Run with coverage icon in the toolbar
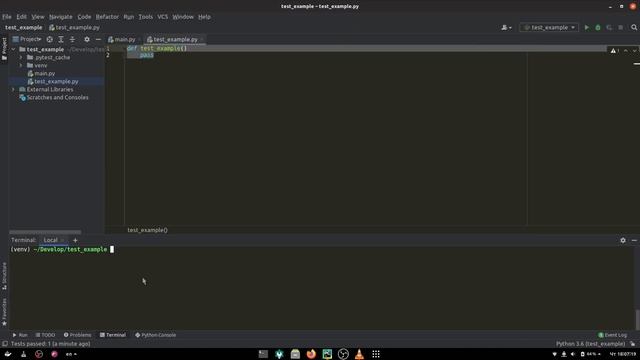Screen dimensions: 640x360 [x=609, y=27]
